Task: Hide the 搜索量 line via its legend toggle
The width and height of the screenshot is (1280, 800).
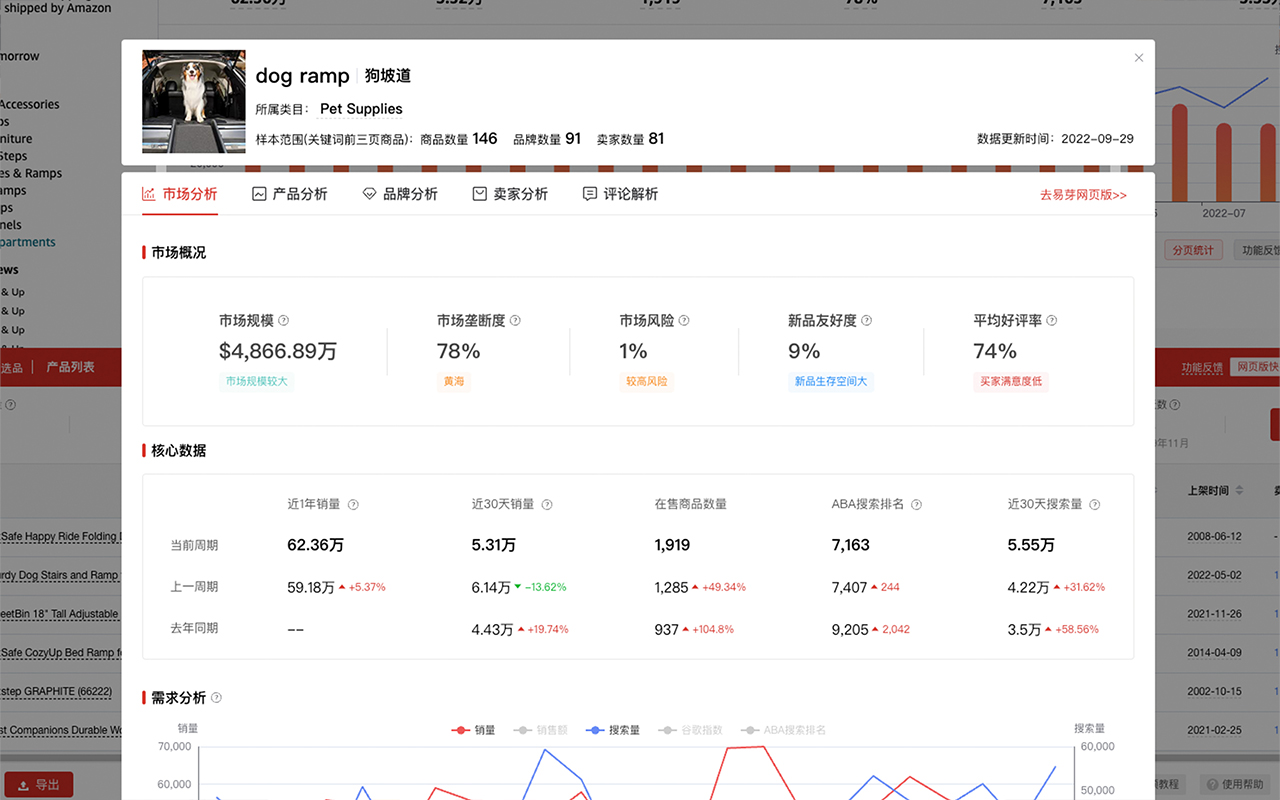Action: pyautogui.click(x=613, y=729)
